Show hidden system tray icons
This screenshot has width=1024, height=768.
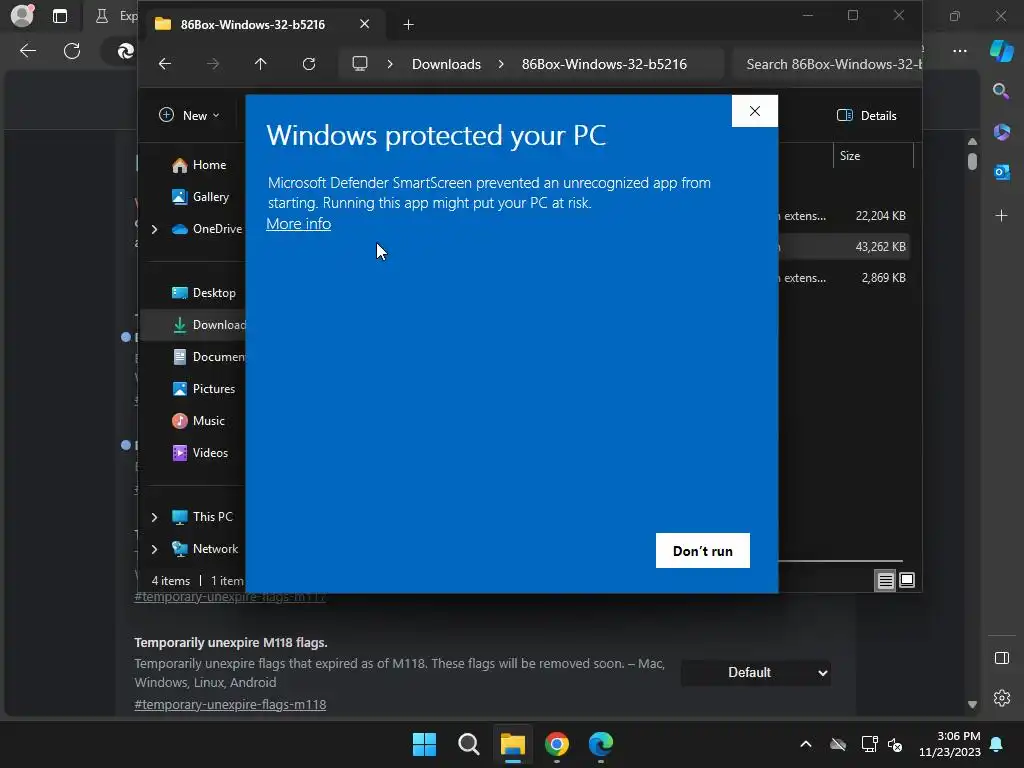pyautogui.click(x=806, y=744)
